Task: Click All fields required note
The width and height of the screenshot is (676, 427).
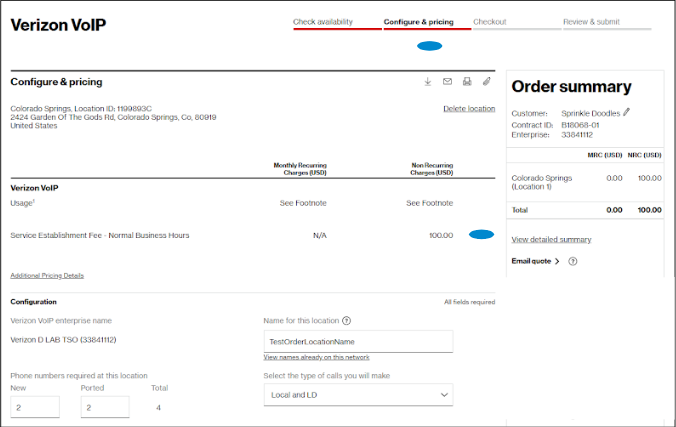Action: pyautogui.click(x=469, y=302)
